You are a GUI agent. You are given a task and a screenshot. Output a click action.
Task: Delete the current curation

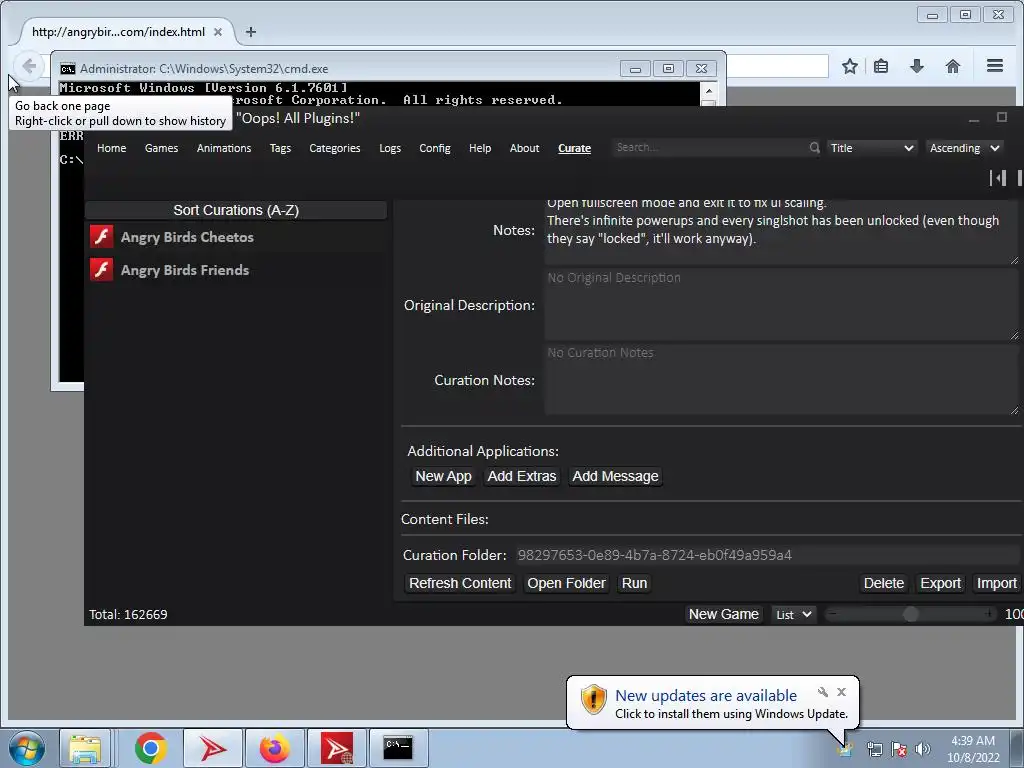coord(884,583)
